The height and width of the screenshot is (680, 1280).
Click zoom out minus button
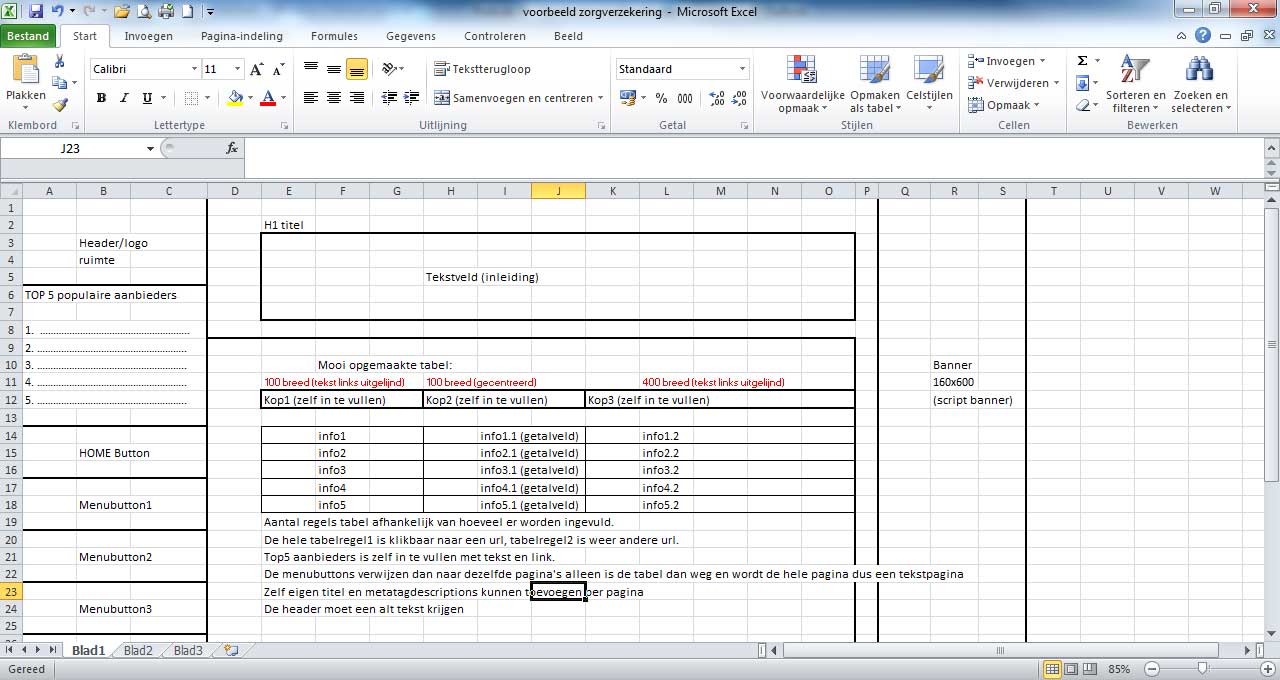1152,669
